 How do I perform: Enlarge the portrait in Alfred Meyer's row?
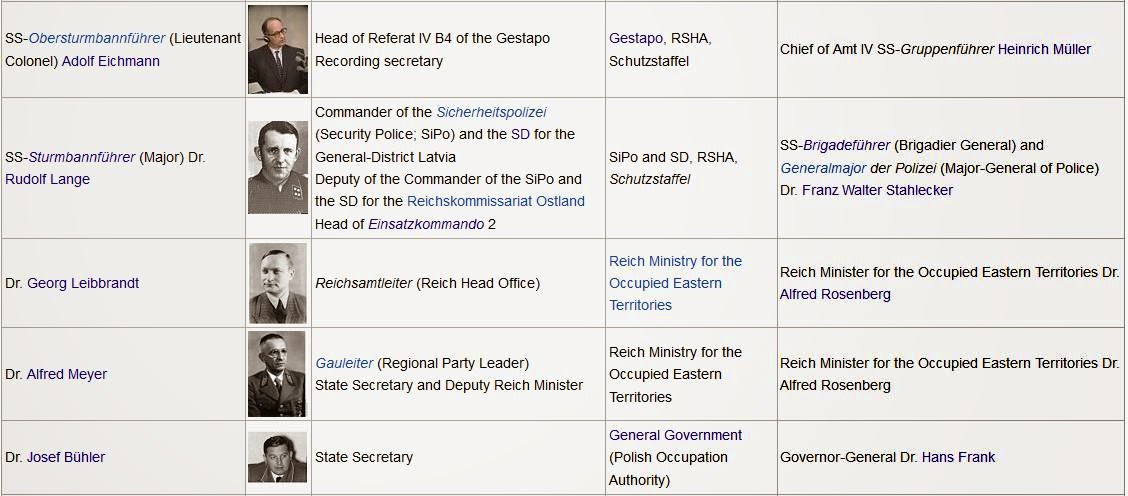tap(278, 374)
